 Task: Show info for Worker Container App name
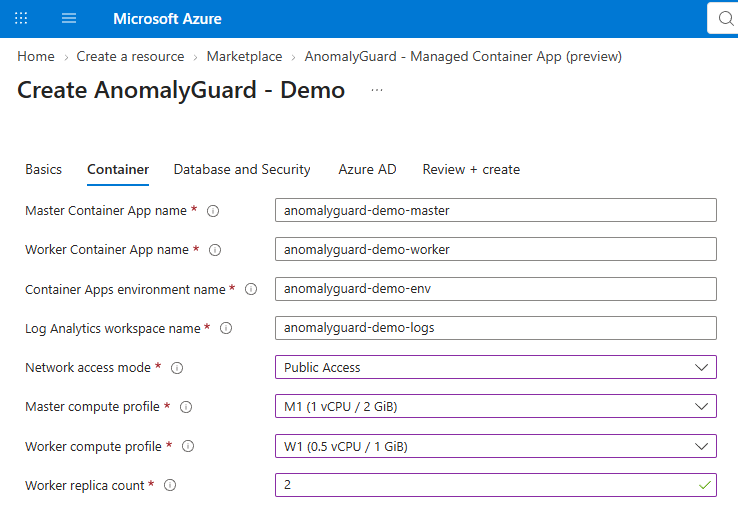pyautogui.click(x=215, y=250)
